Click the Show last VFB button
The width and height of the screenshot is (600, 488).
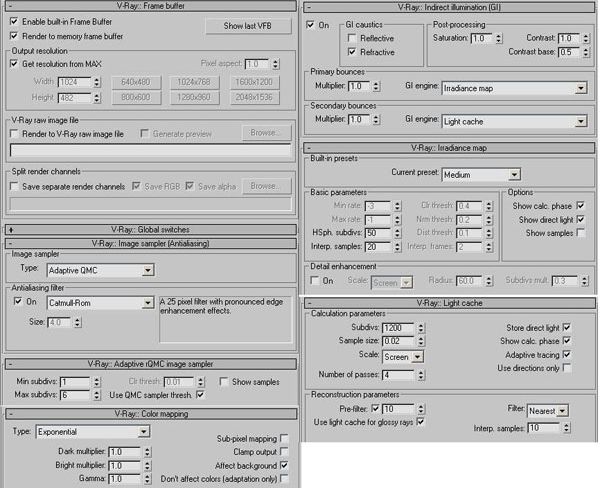tap(248, 26)
